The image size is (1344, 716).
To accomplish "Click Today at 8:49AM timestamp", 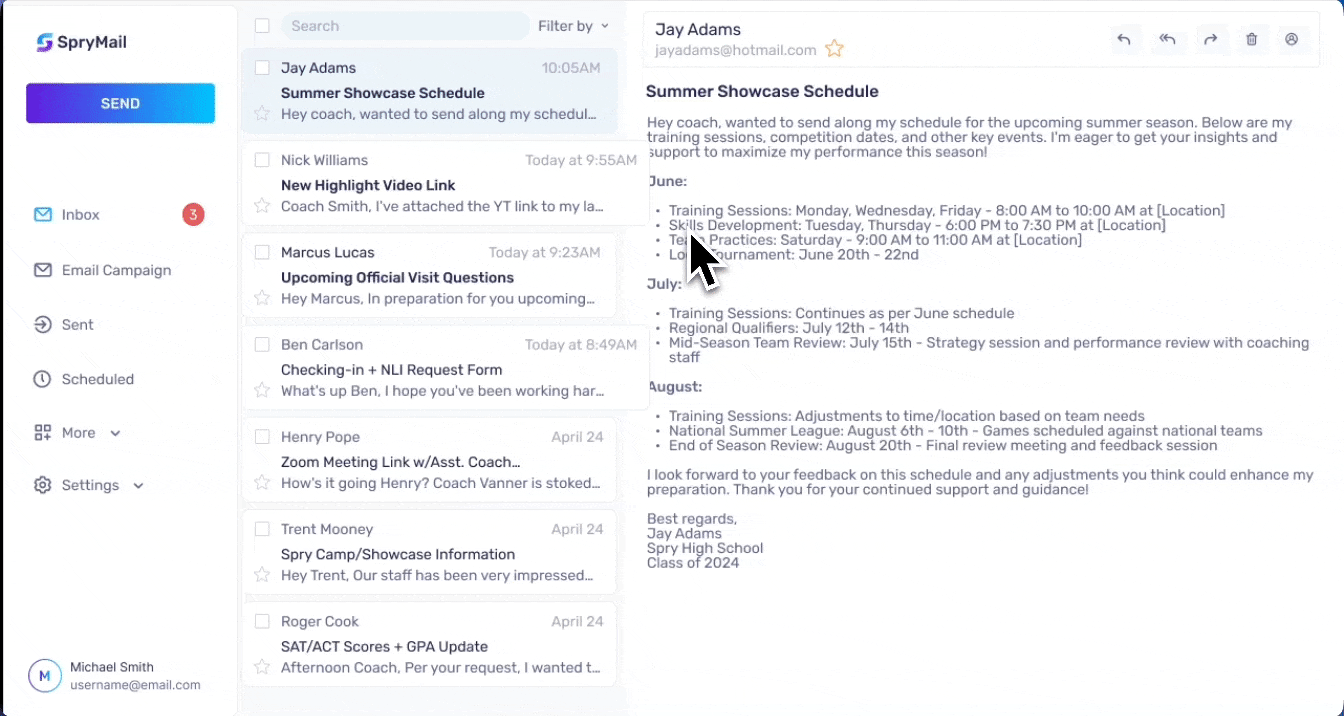I will [x=581, y=344].
